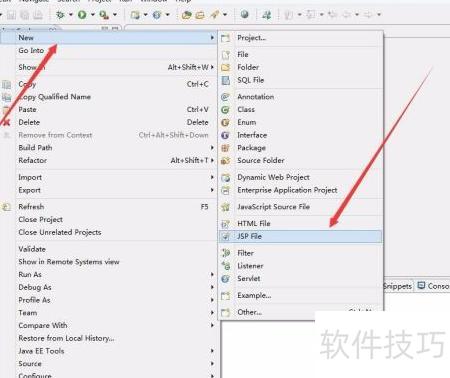Expand the Import submenu arrow
The height and width of the screenshot is (378, 450).
pos(212,177)
